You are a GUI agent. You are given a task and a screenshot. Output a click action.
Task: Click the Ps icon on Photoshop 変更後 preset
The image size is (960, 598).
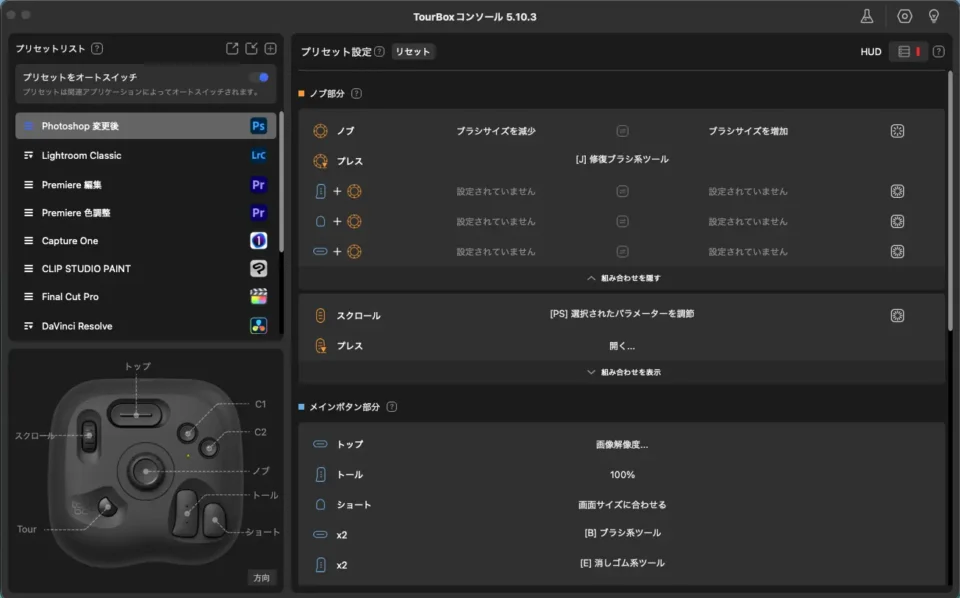click(x=258, y=125)
